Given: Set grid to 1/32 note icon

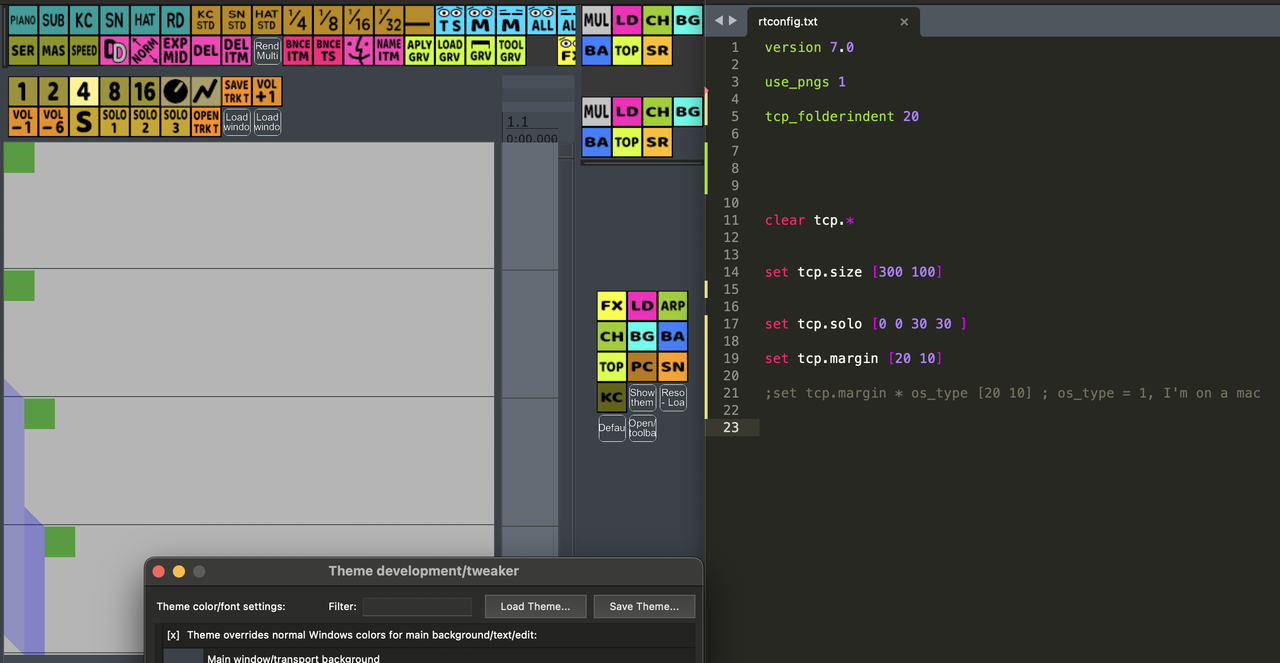Looking at the screenshot, I should (389, 20).
